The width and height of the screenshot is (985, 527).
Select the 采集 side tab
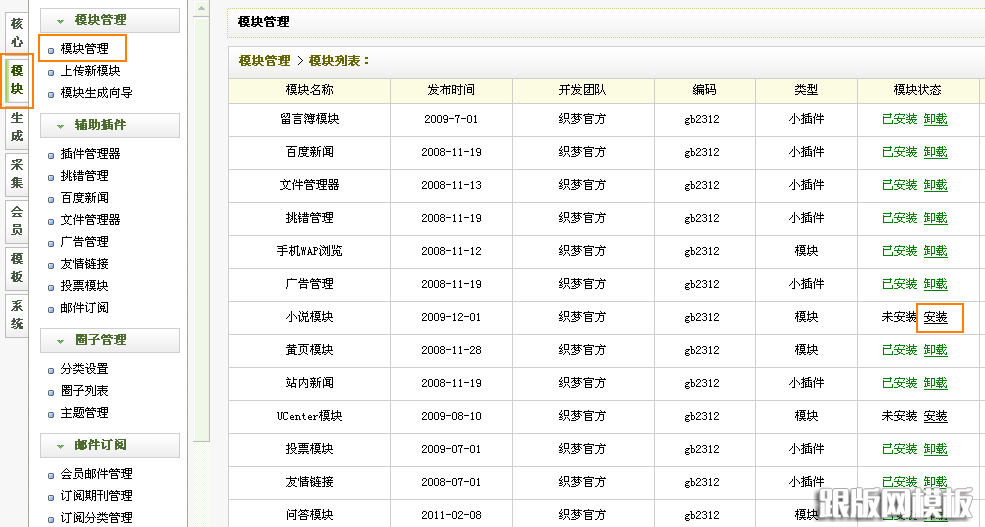pos(17,174)
